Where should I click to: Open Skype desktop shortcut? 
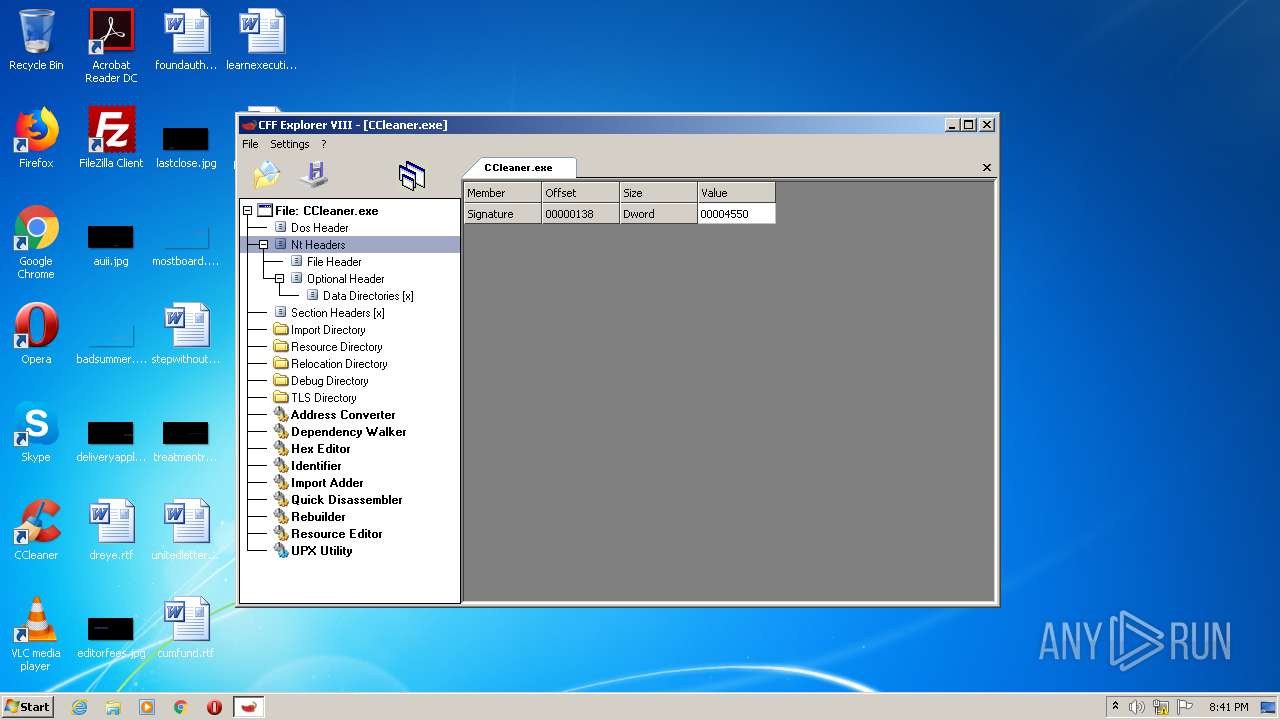[36, 432]
